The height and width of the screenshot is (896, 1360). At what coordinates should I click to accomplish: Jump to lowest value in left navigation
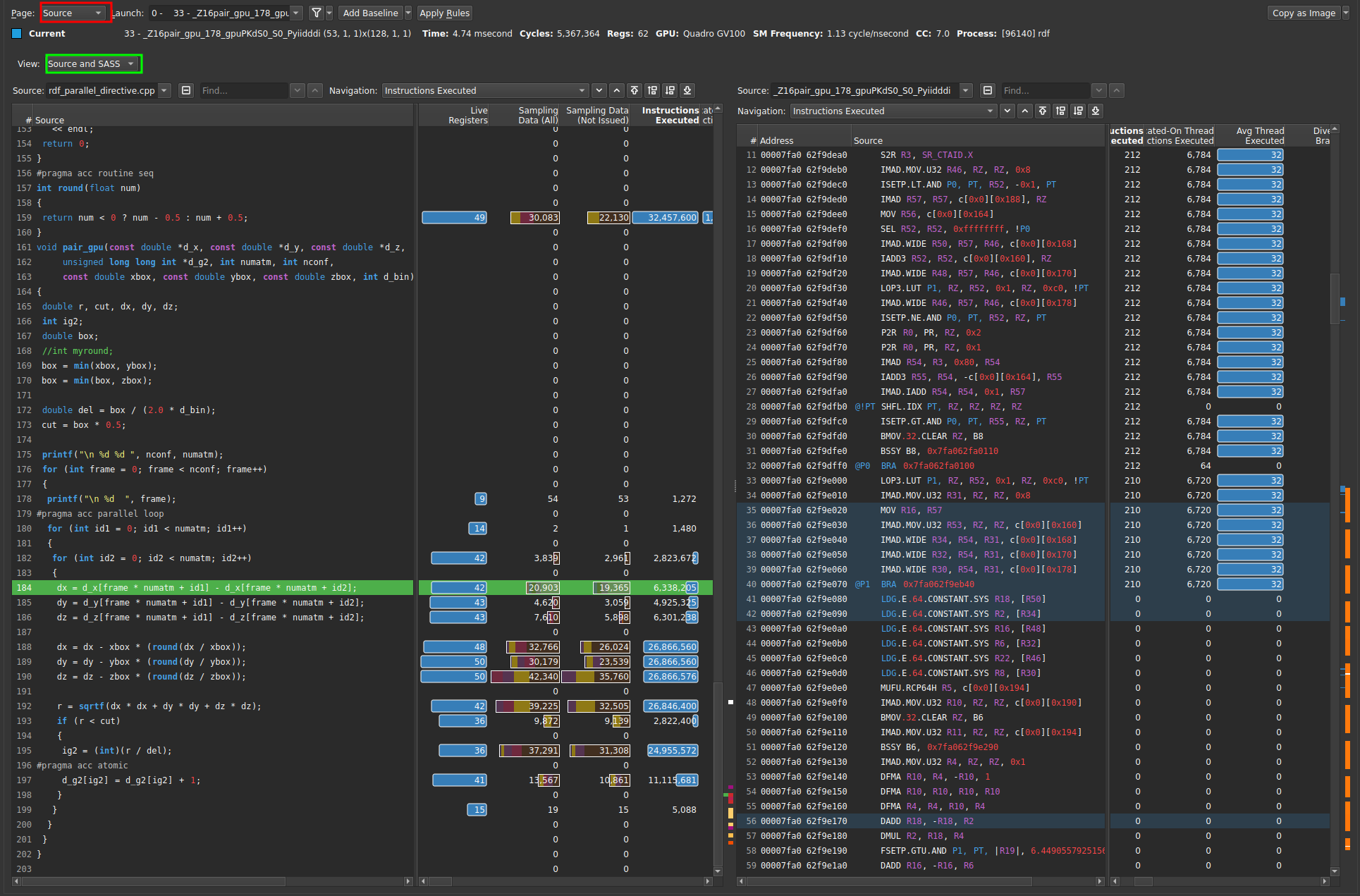coord(687,90)
